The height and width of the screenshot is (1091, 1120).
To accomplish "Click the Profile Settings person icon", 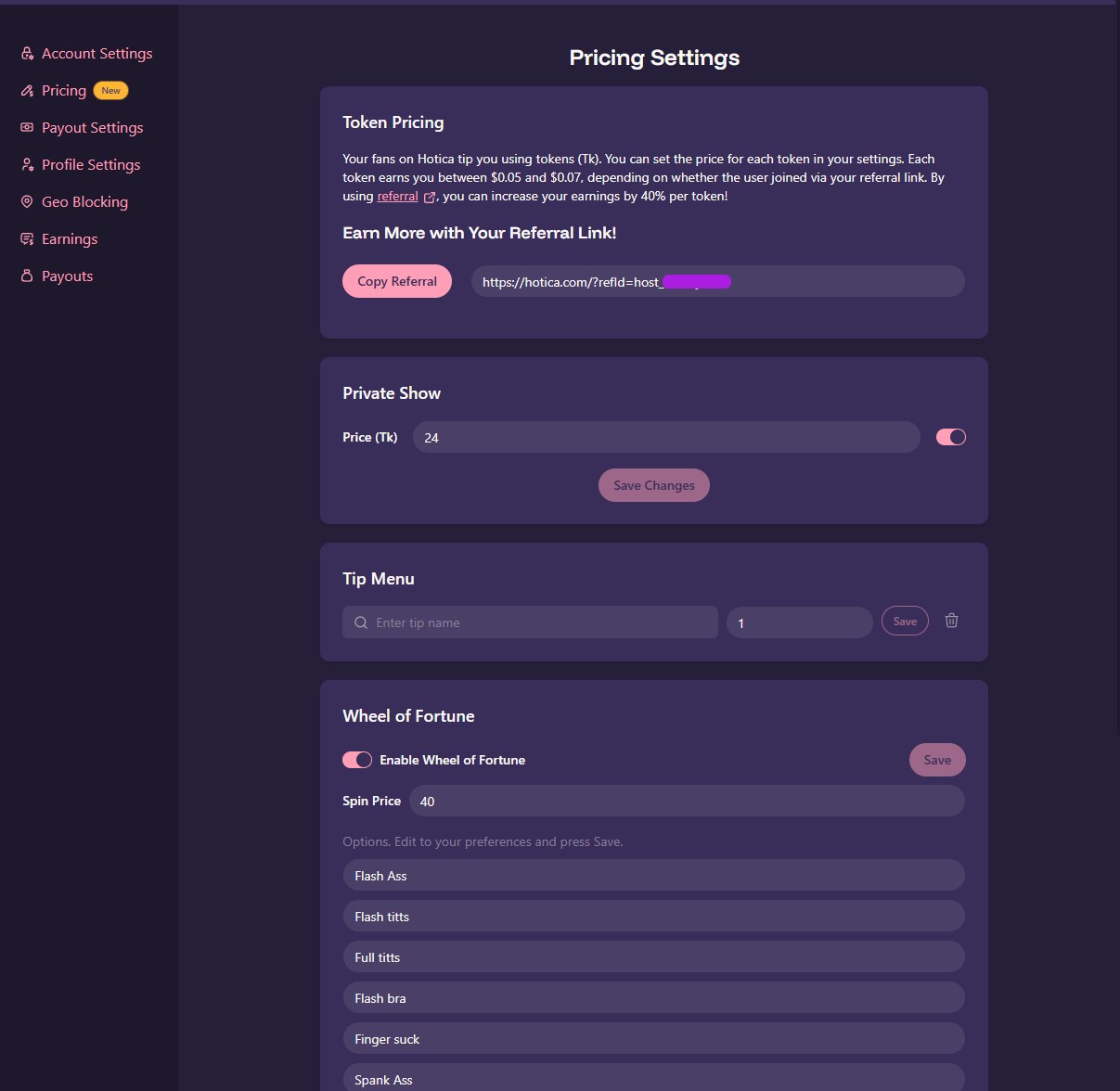I will tap(26, 164).
